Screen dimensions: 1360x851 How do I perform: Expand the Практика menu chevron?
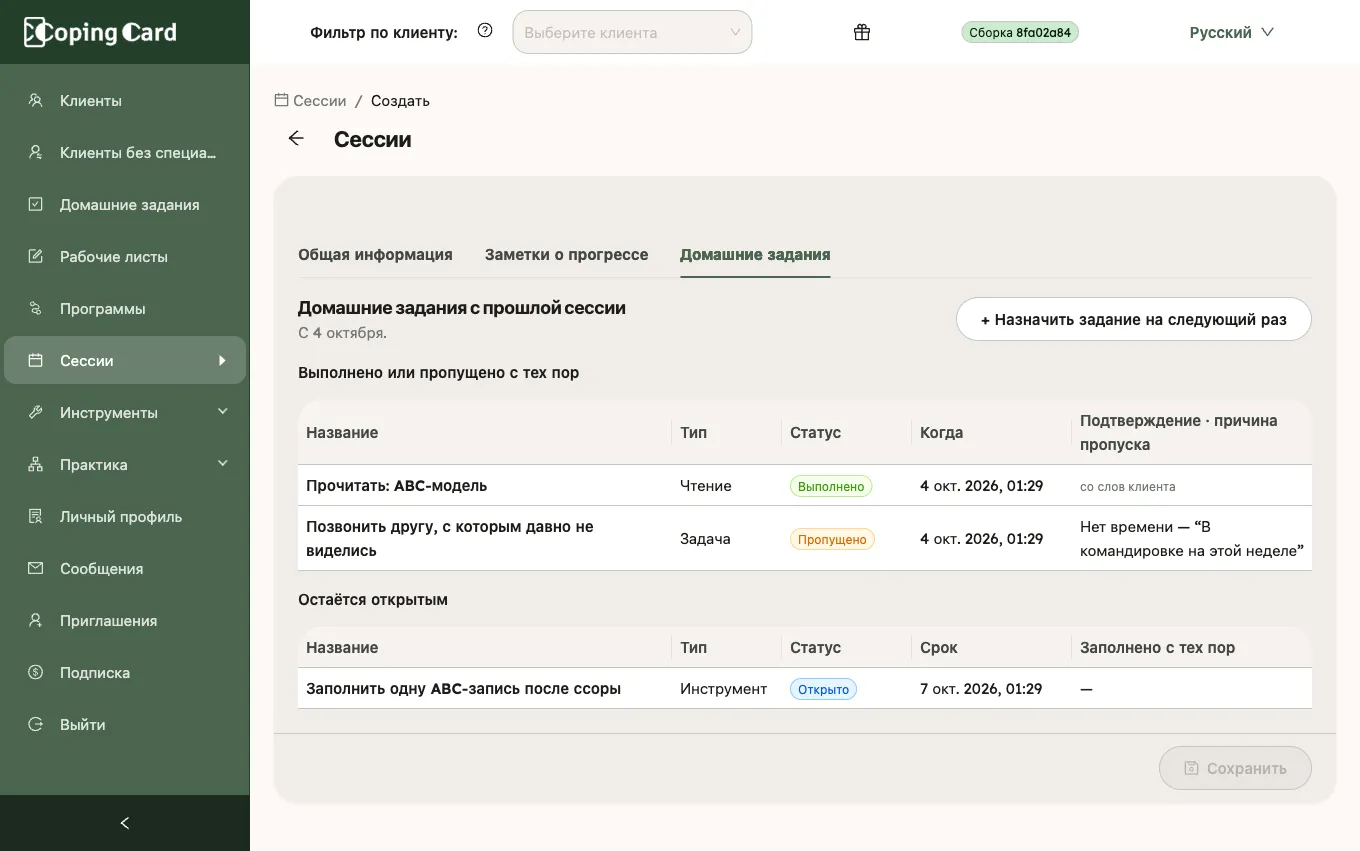pos(223,464)
